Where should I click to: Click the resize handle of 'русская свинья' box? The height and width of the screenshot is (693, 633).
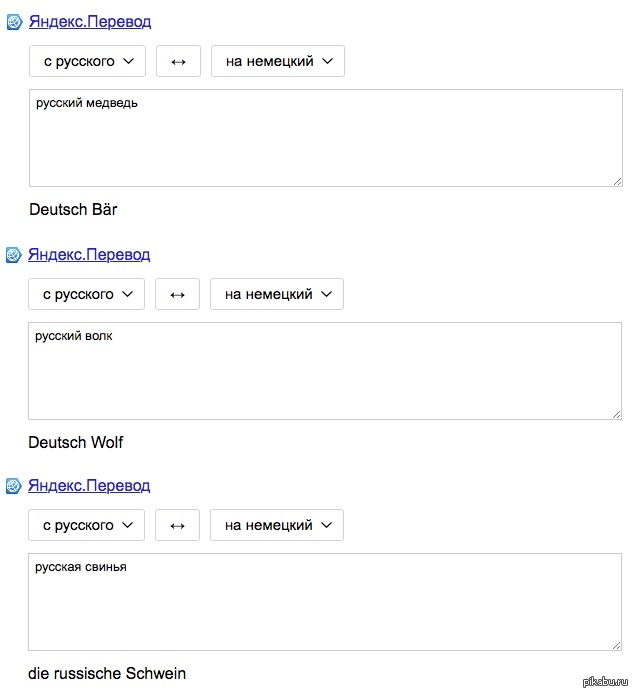point(616,645)
